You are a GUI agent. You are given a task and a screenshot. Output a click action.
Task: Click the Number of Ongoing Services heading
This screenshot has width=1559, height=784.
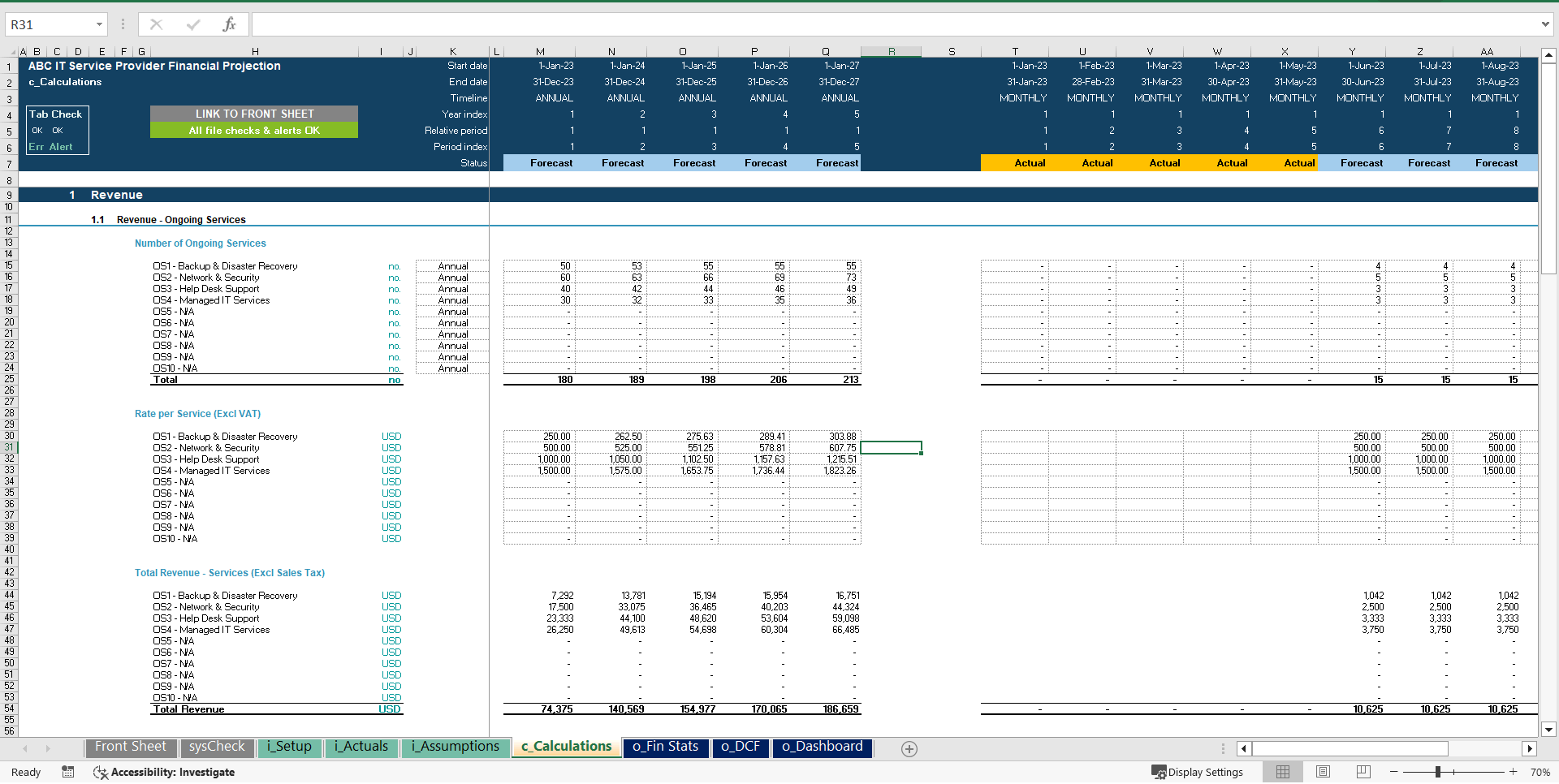click(200, 243)
